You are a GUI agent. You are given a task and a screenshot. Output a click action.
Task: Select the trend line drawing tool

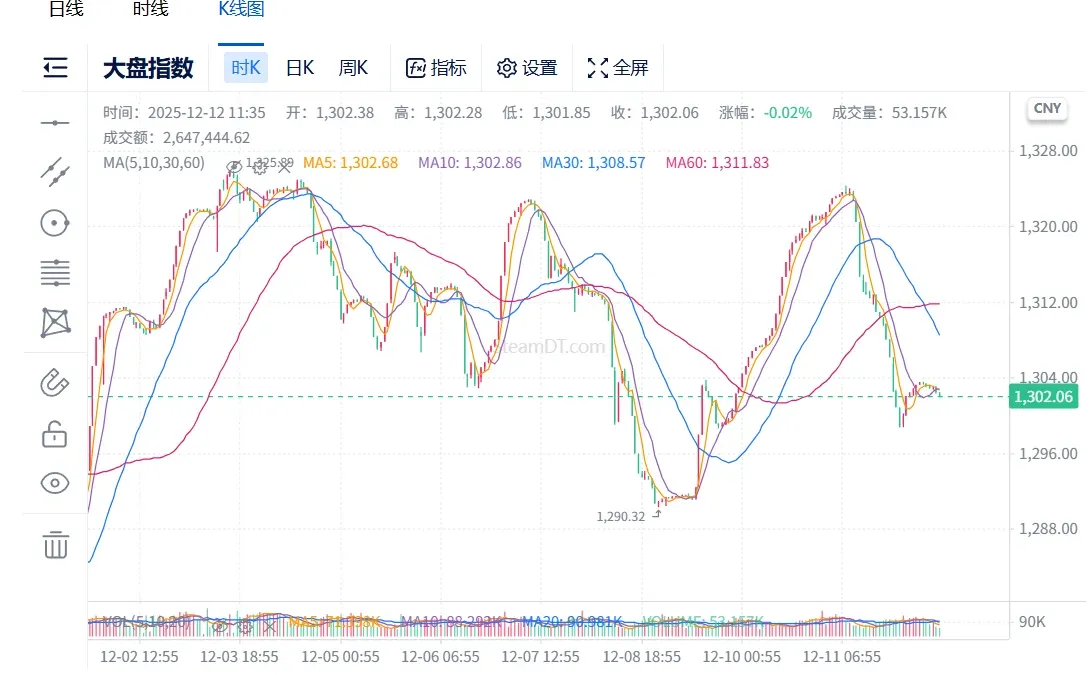55,172
